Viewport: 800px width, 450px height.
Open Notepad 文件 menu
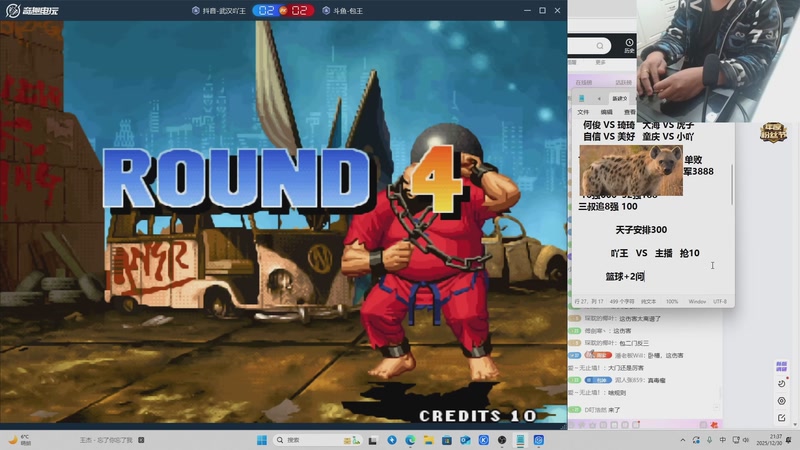[x=583, y=112]
